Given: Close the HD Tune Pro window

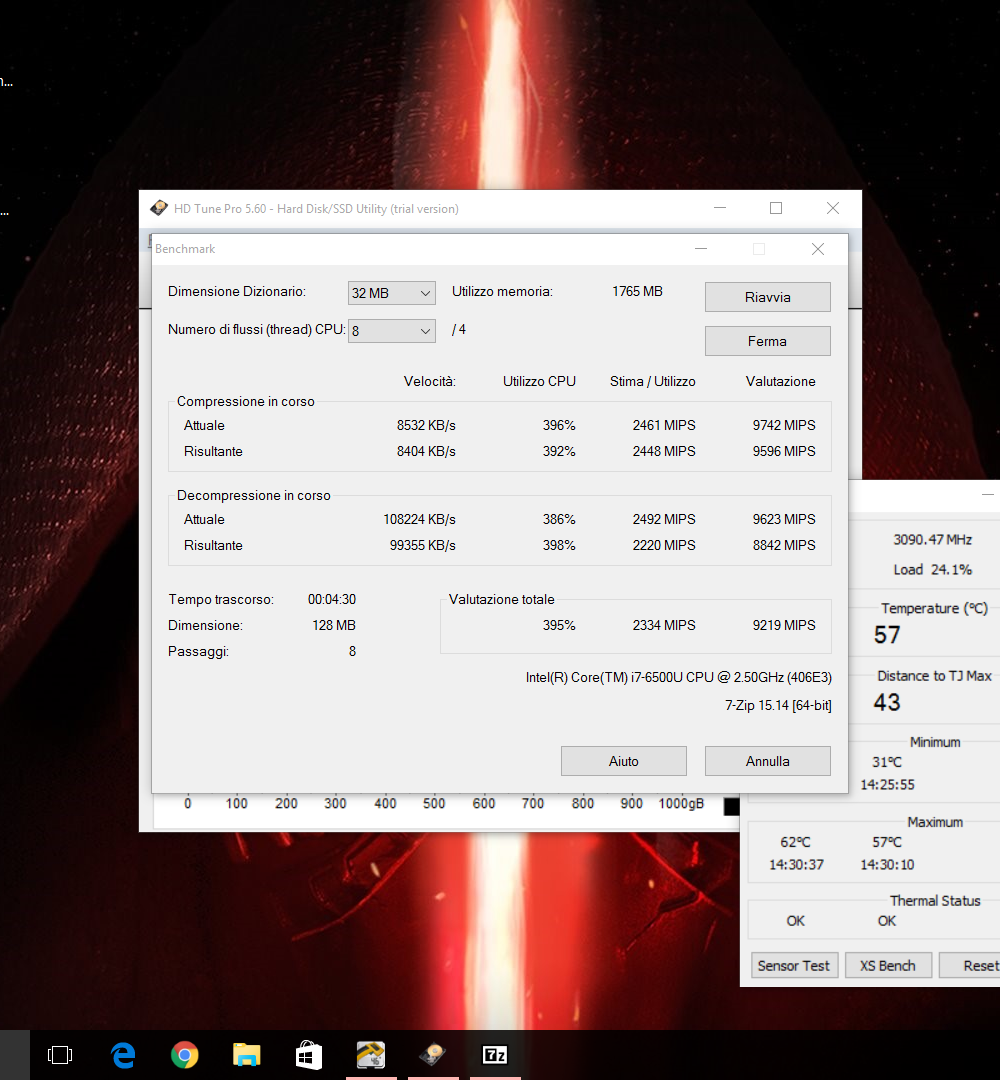Looking at the screenshot, I should point(833,208).
